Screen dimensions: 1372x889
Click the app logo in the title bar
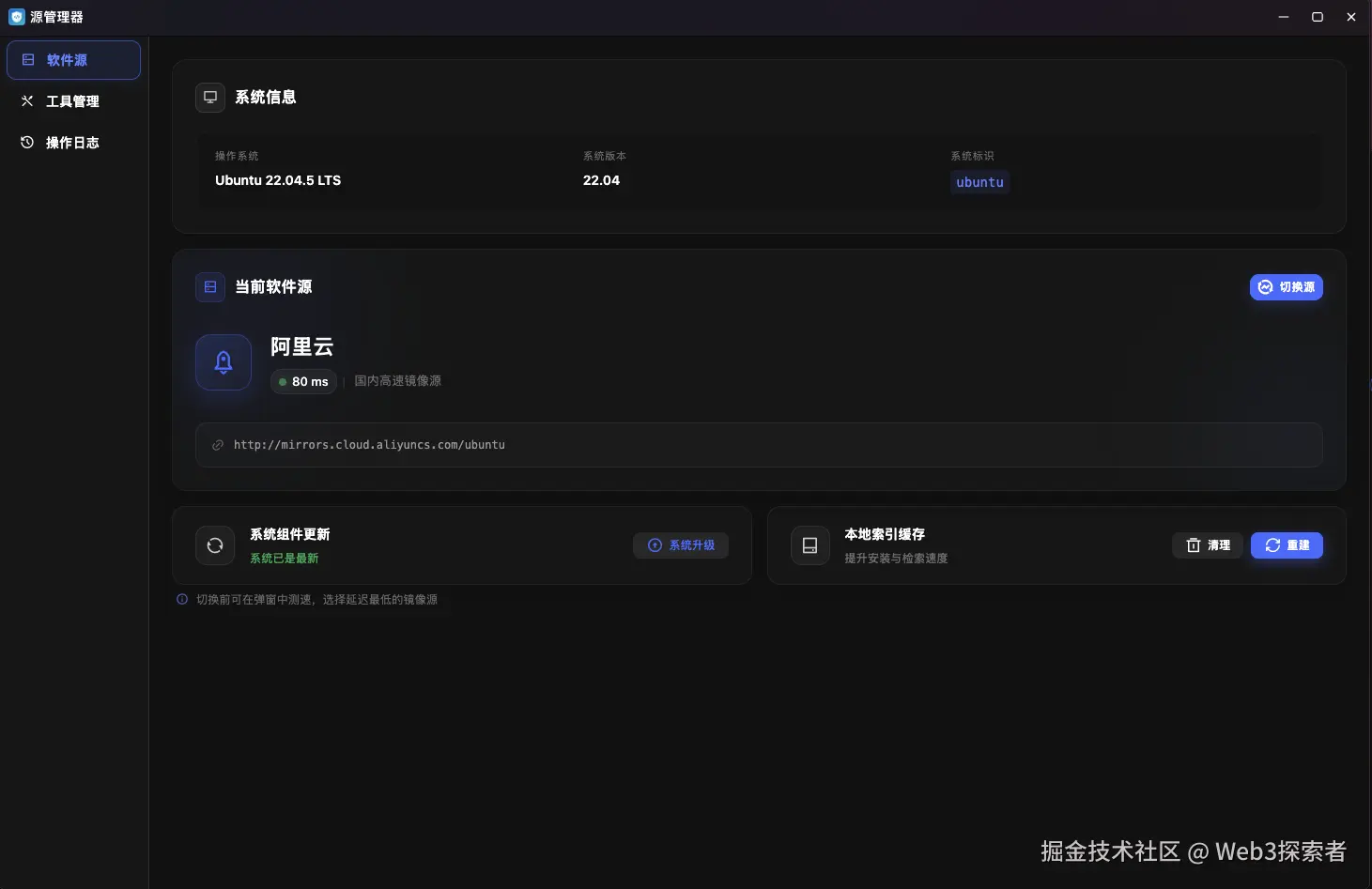point(14,16)
